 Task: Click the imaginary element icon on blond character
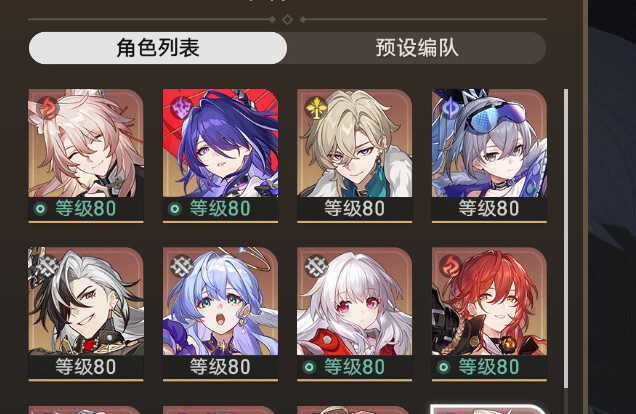[316, 108]
